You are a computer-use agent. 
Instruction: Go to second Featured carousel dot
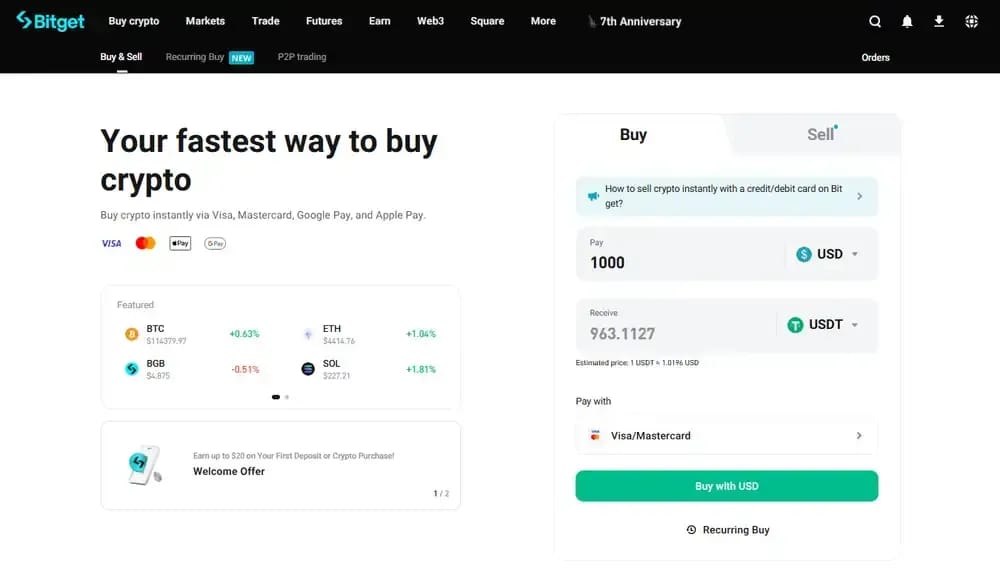coord(287,397)
